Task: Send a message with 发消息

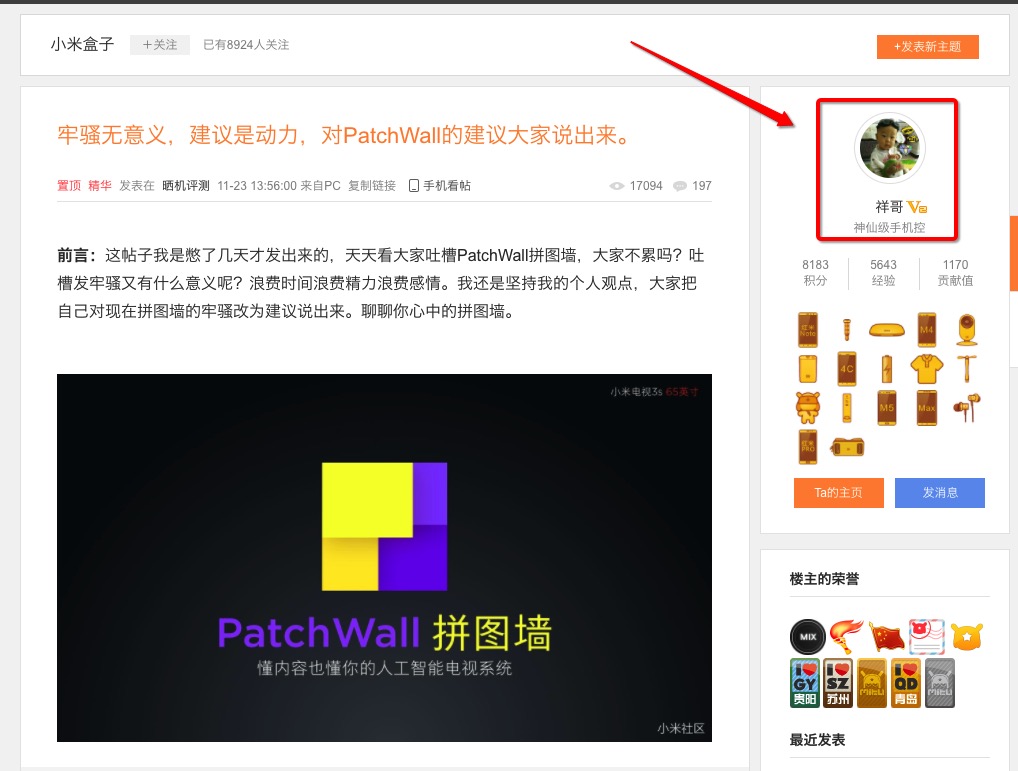Action: tap(940, 493)
